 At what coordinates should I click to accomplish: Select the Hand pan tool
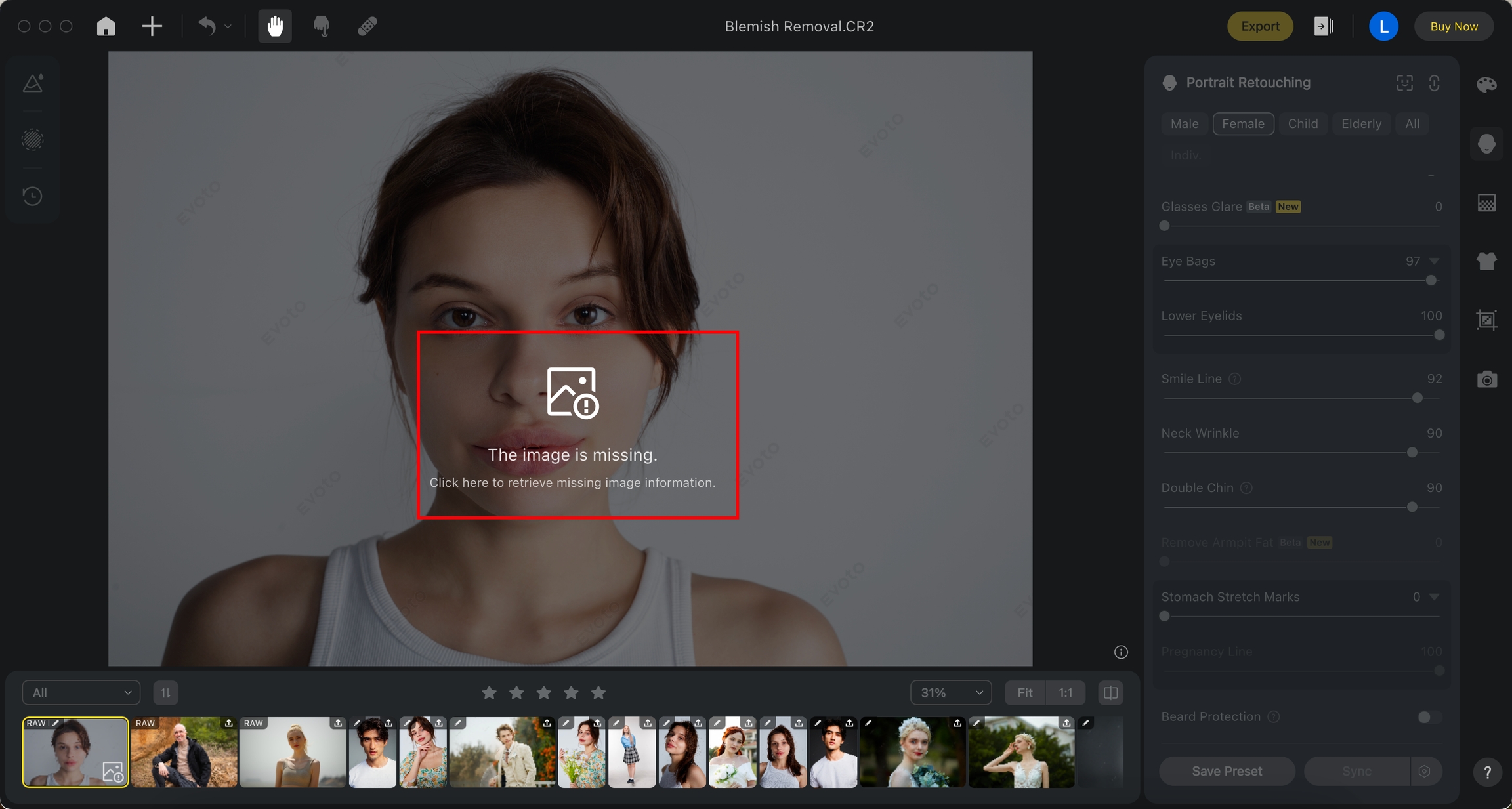pyautogui.click(x=275, y=26)
